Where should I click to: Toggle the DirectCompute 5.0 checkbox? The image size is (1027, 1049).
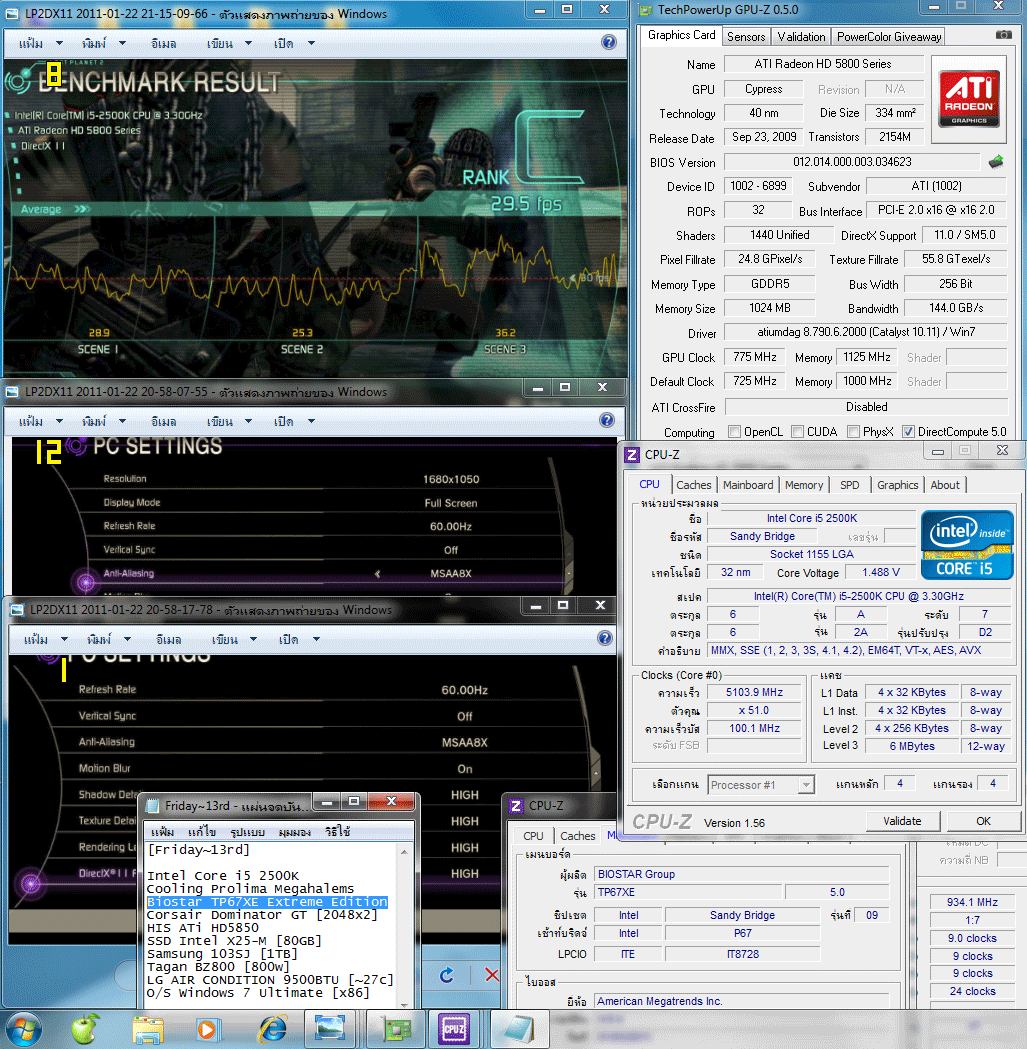point(908,432)
